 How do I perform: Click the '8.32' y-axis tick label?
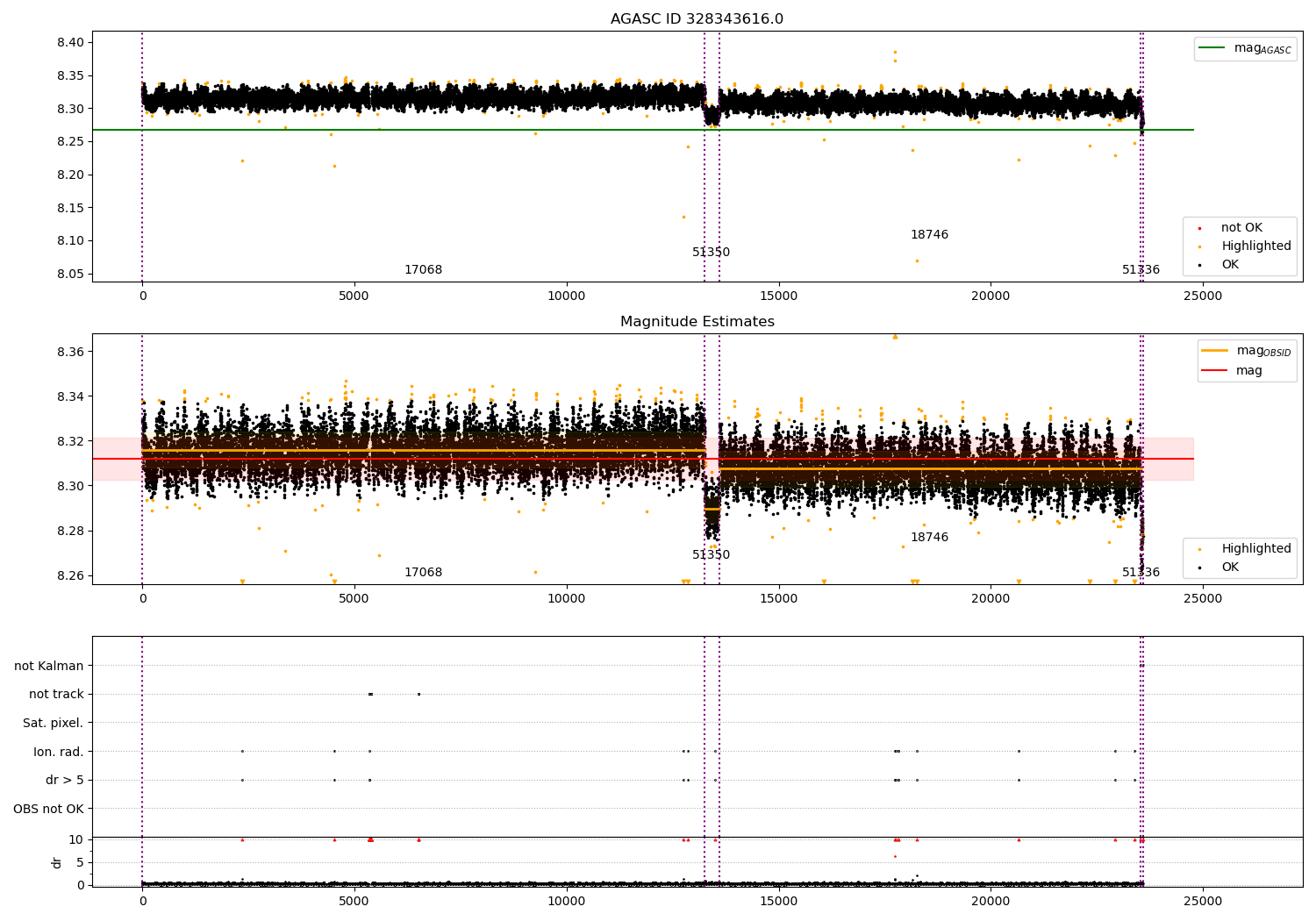[72, 442]
